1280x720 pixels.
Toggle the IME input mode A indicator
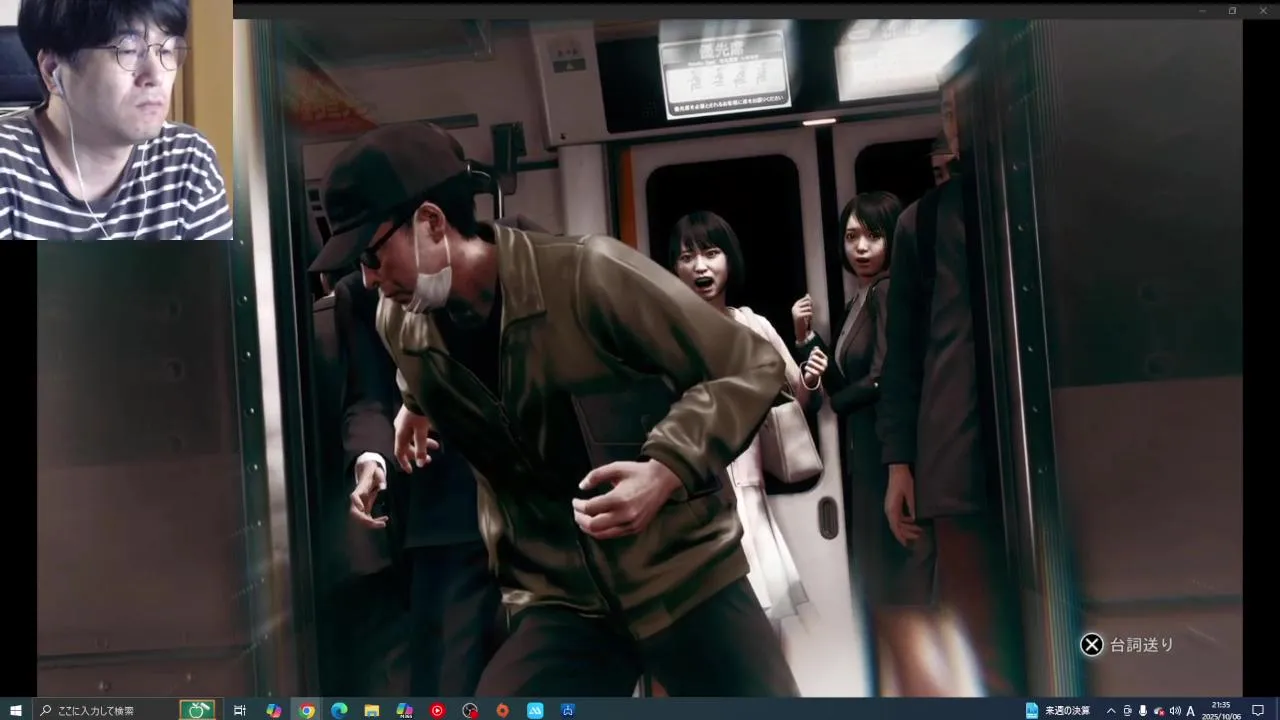pyautogui.click(x=1191, y=710)
